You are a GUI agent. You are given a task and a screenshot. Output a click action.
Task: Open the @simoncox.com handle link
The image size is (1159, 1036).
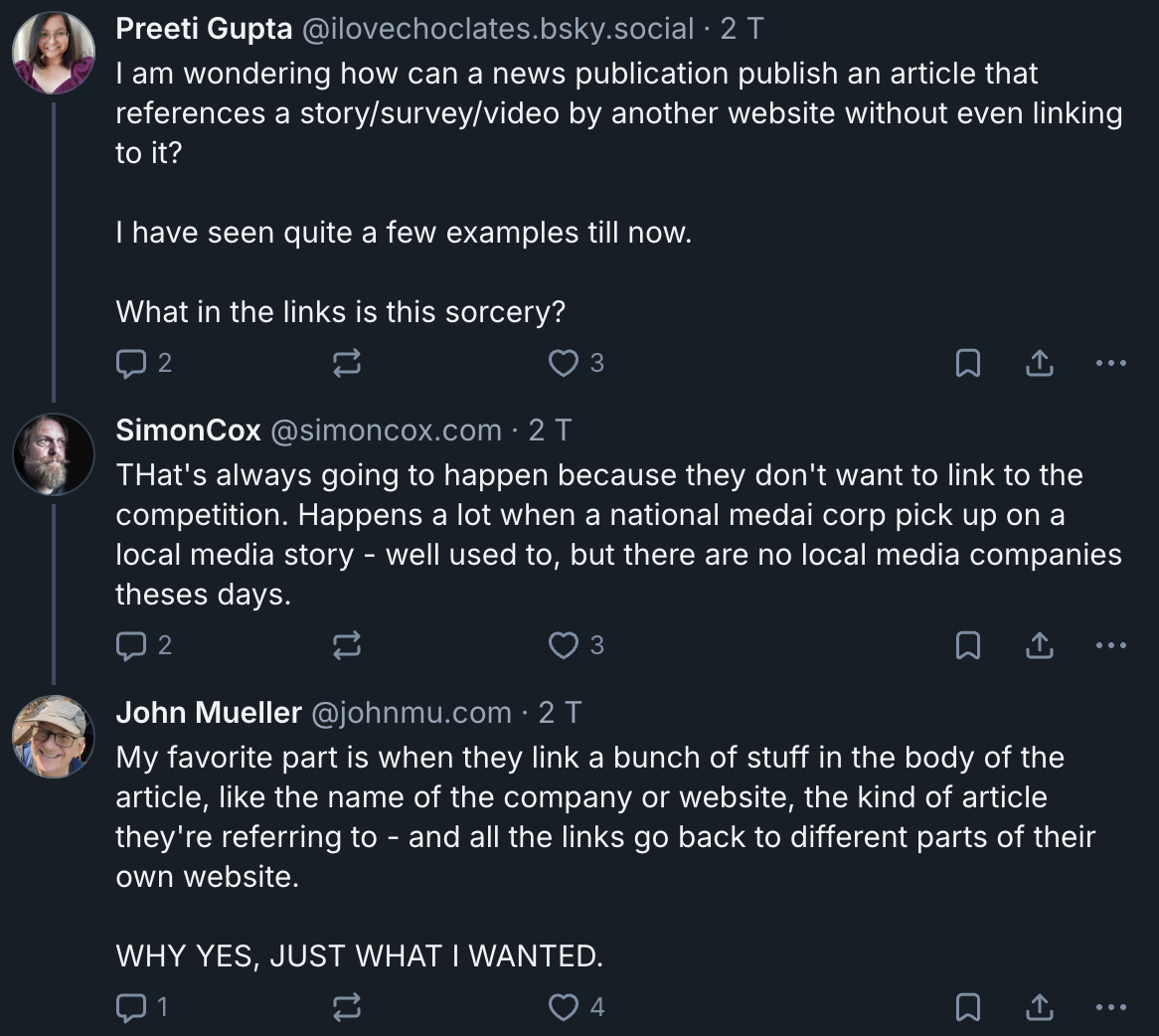pyautogui.click(x=386, y=431)
